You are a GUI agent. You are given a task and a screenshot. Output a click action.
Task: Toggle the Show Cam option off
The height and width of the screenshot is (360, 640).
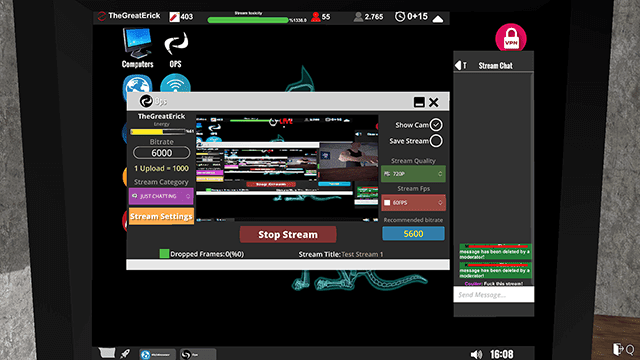click(436, 124)
